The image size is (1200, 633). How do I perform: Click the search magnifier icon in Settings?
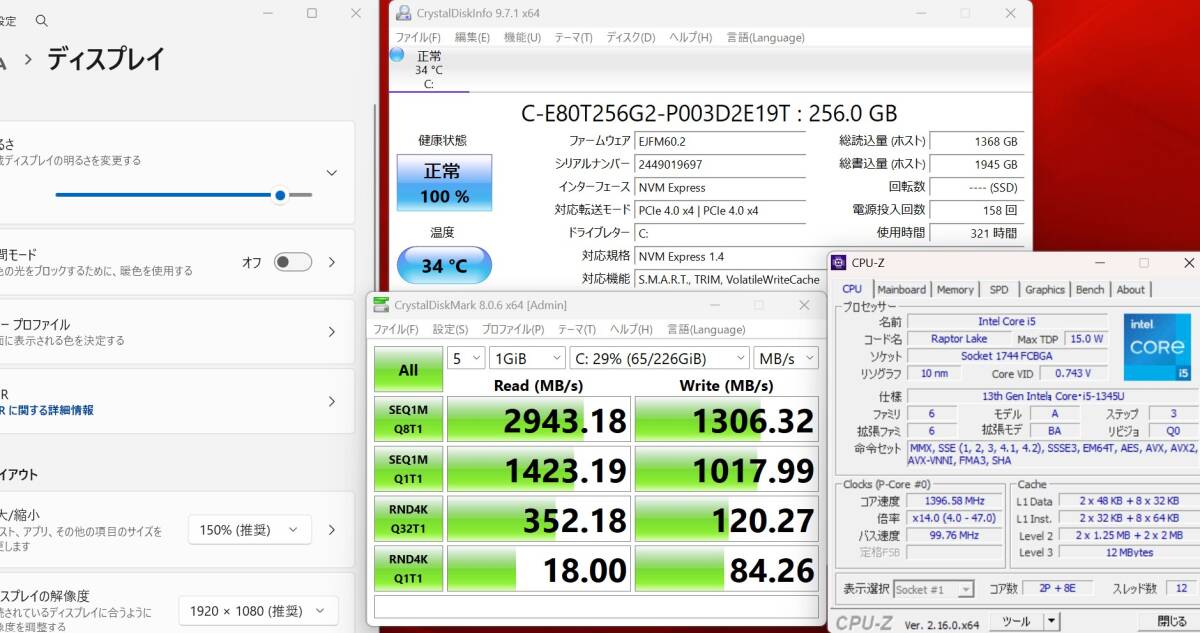41,20
